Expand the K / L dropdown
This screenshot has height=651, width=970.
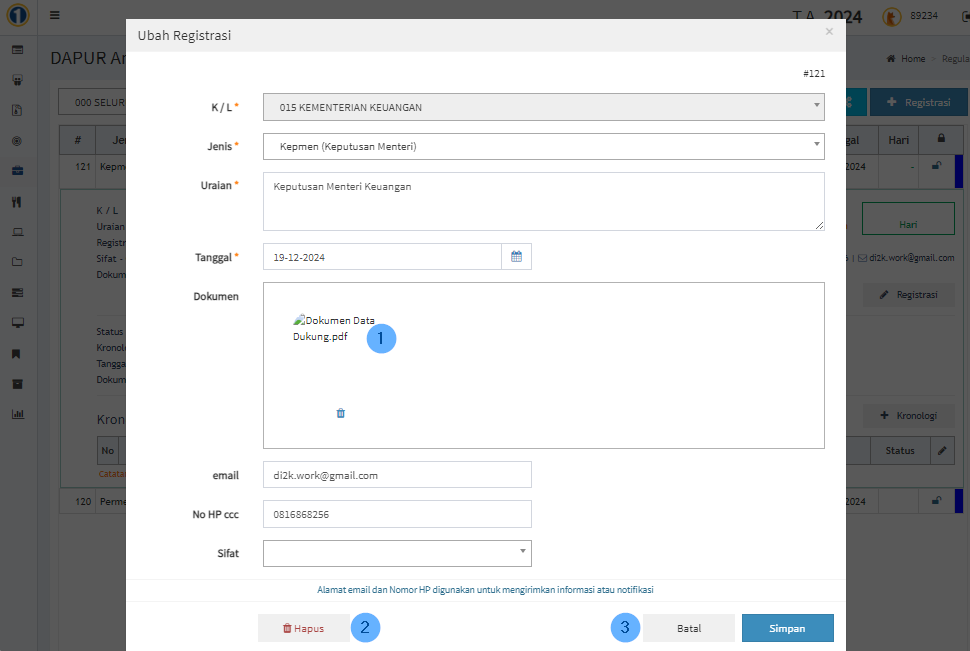(543, 107)
